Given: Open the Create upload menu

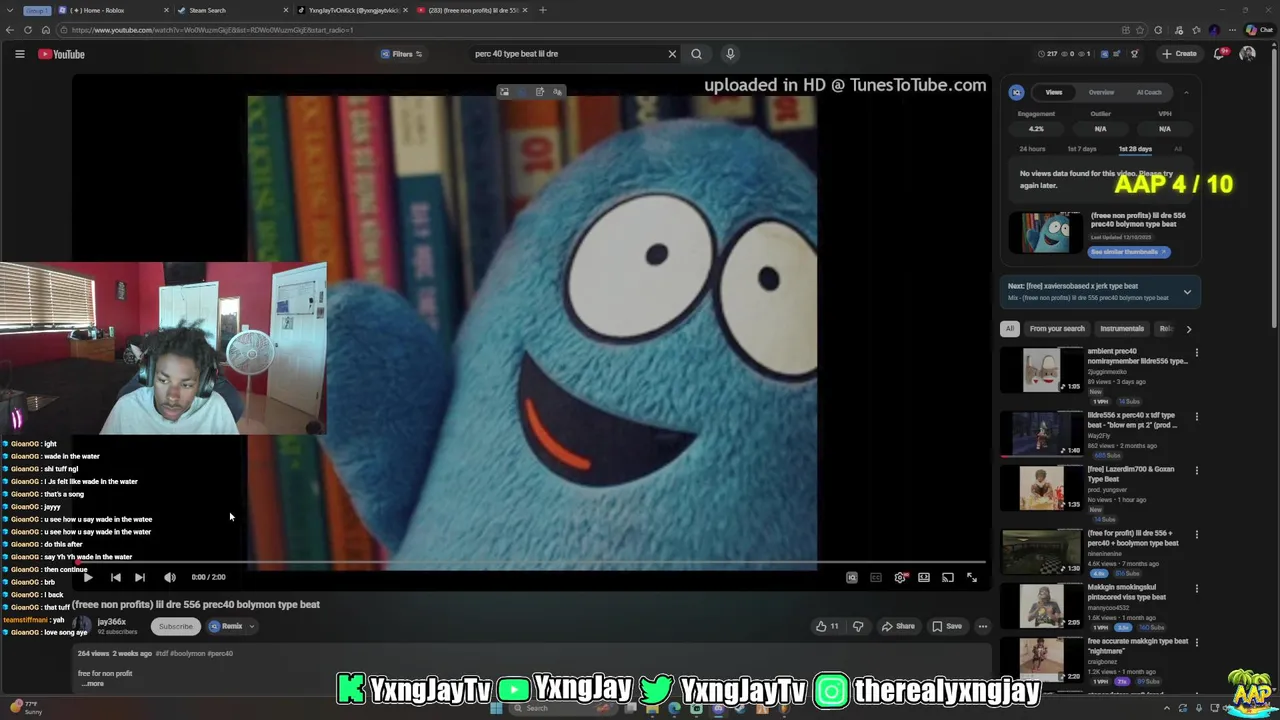Looking at the screenshot, I should (x=1179, y=54).
